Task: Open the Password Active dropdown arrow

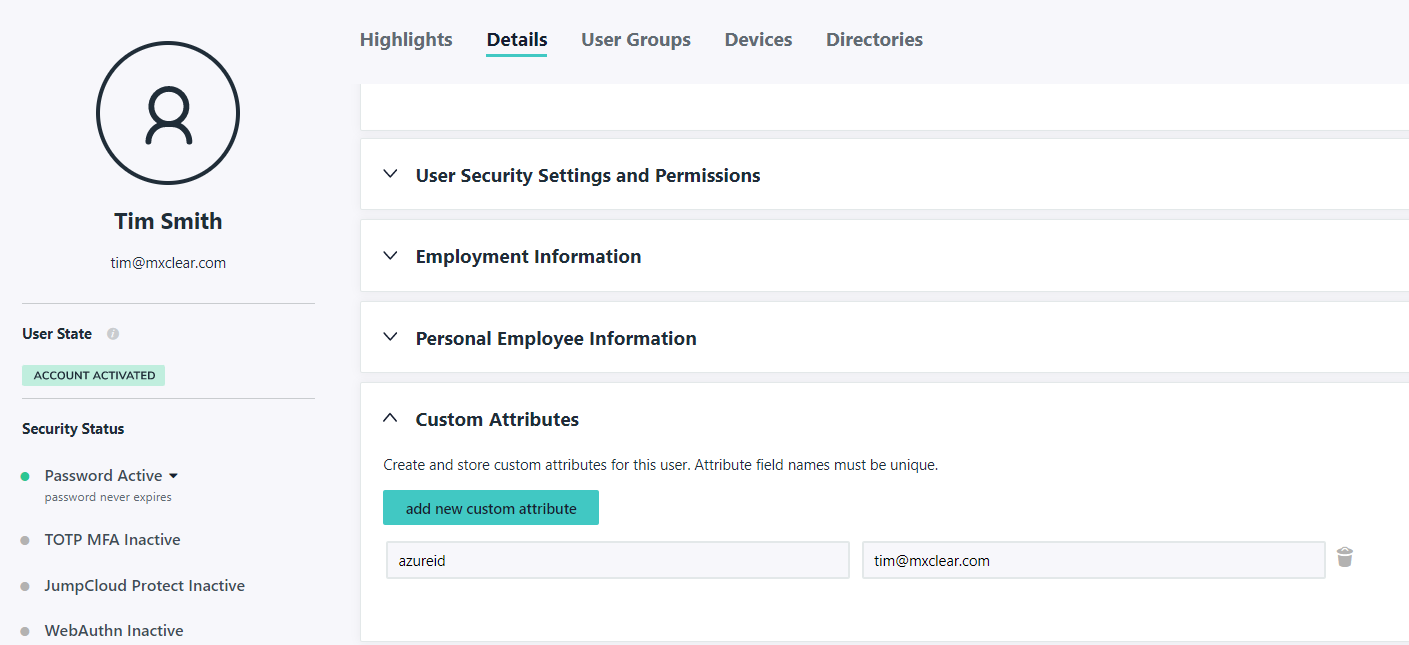Action: [x=173, y=476]
